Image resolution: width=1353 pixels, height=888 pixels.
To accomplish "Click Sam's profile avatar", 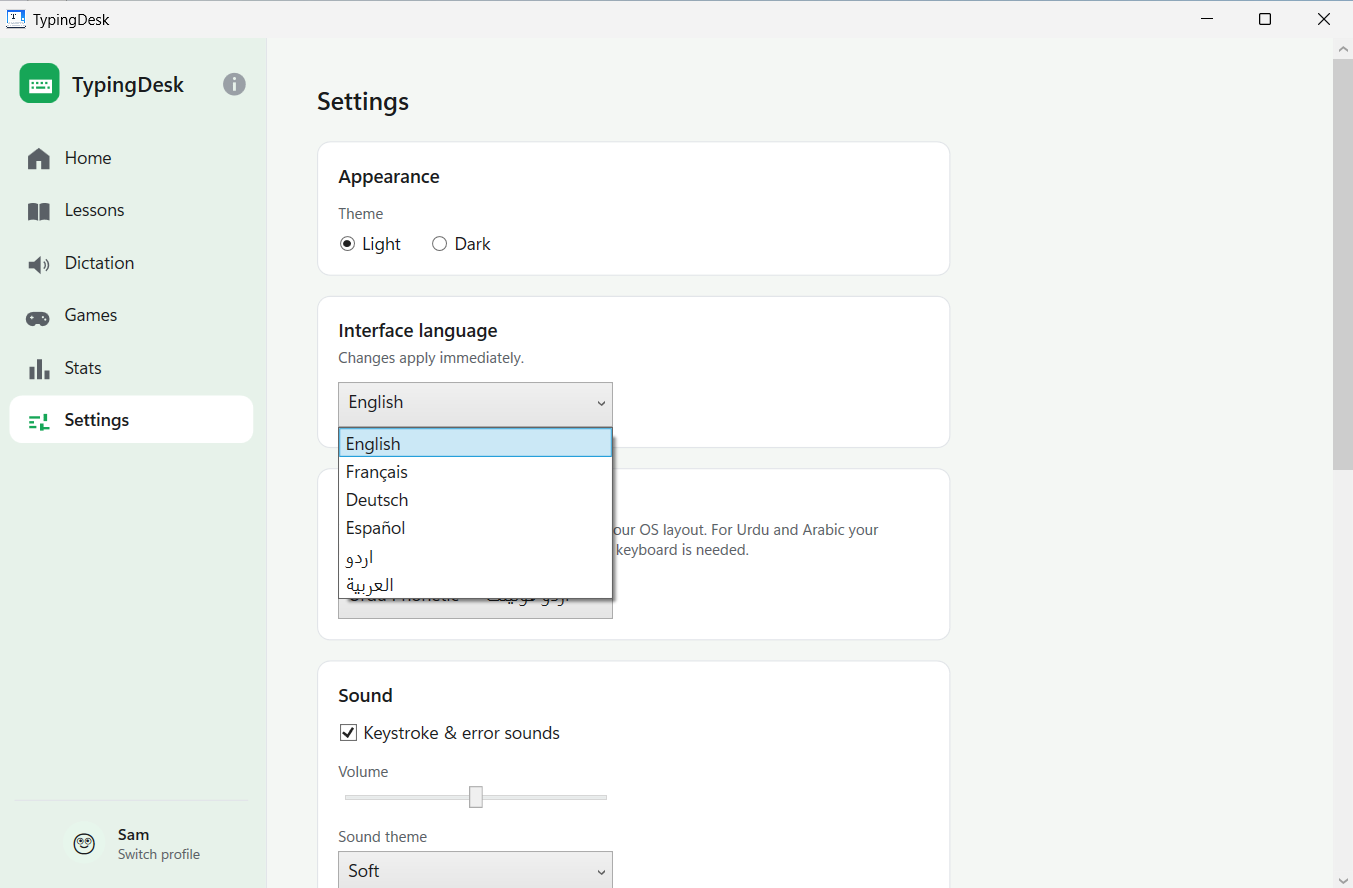I will pyautogui.click(x=85, y=844).
